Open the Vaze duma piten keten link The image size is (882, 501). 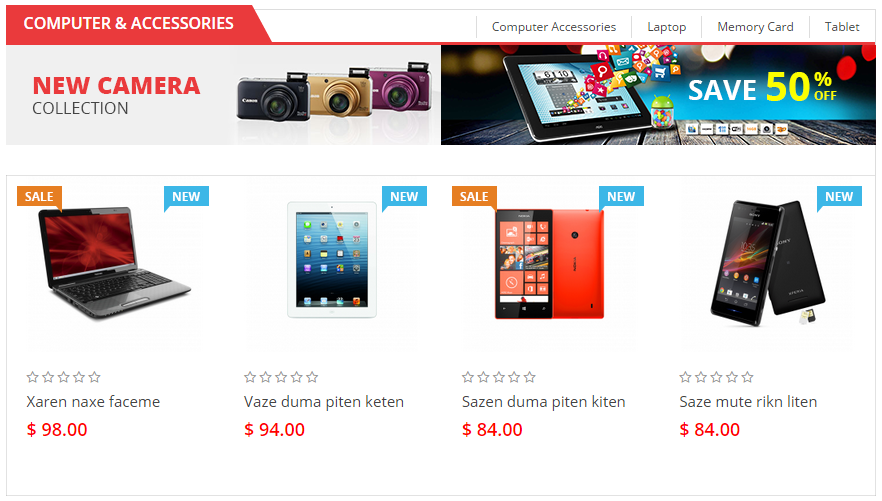click(x=324, y=402)
